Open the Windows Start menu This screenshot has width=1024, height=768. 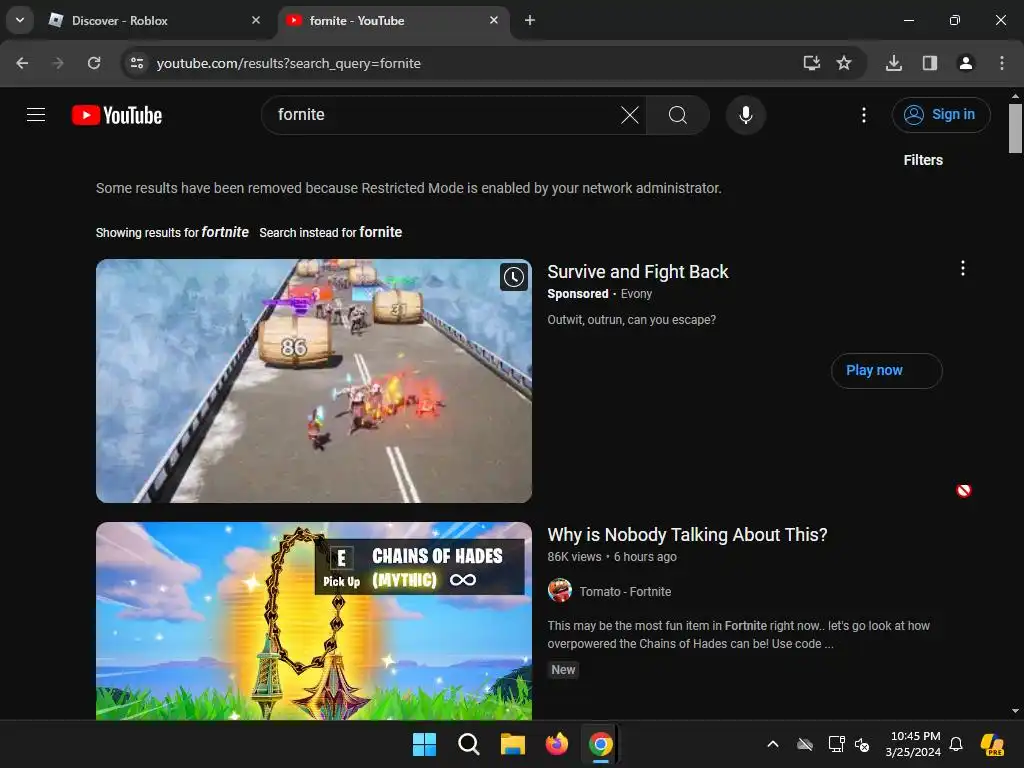pyautogui.click(x=424, y=744)
